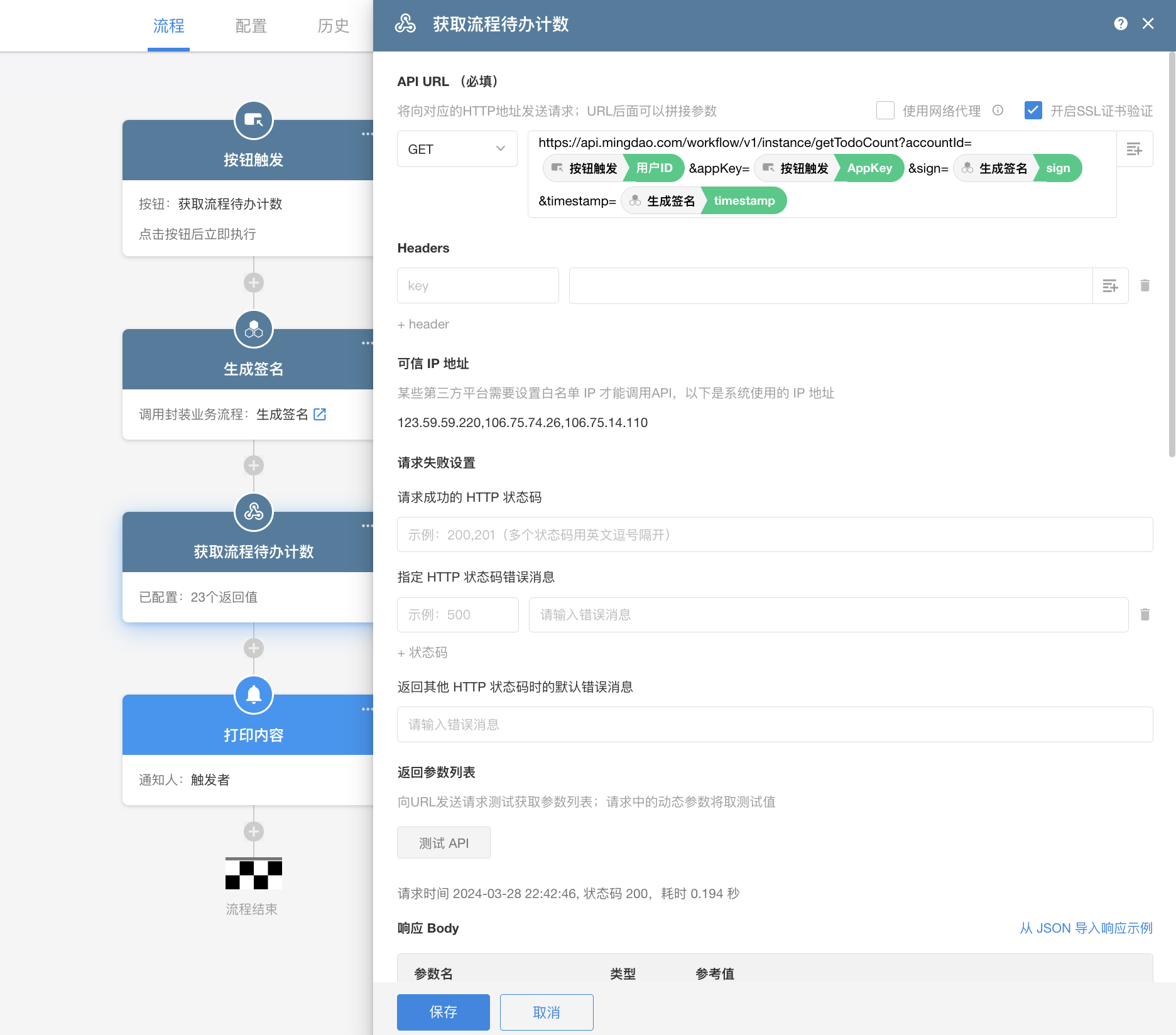Add a node after 打印内容
This screenshot has width=1176, height=1035.
pyautogui.click(x=254, y=832)
